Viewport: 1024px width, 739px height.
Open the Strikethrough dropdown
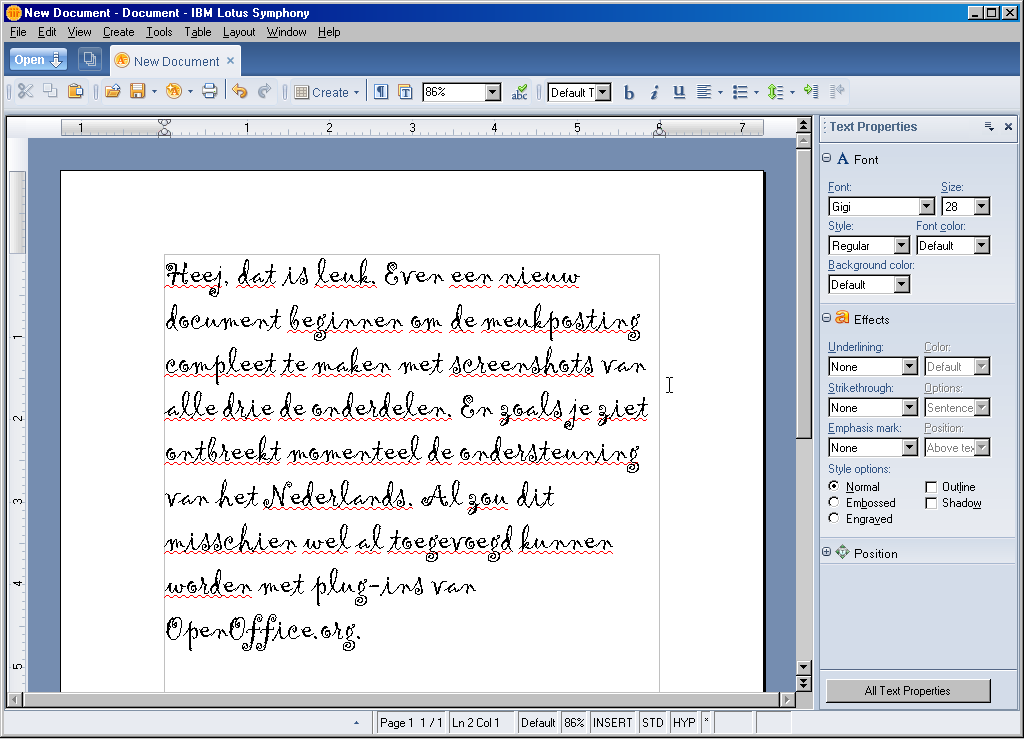[x=910, y=407]
